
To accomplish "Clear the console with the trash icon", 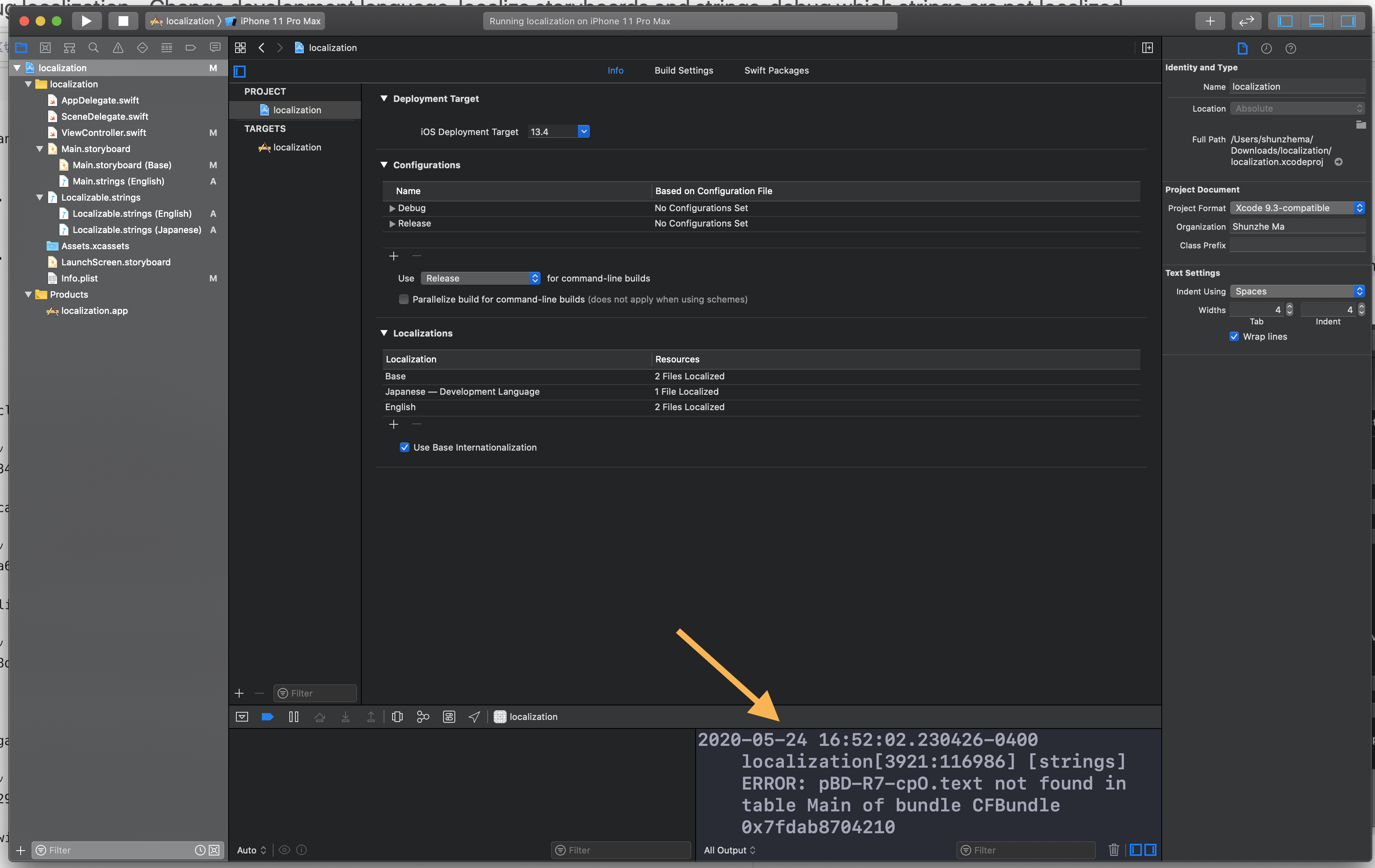I will (1114, 850).
